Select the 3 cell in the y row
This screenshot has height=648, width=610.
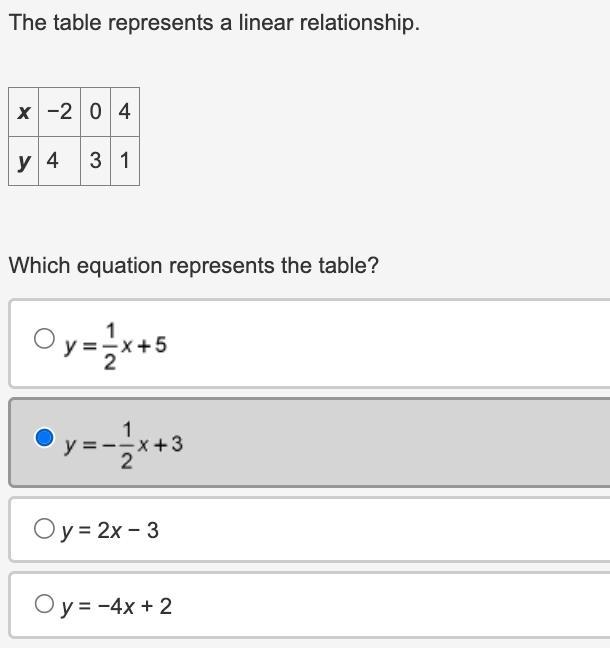95,161
